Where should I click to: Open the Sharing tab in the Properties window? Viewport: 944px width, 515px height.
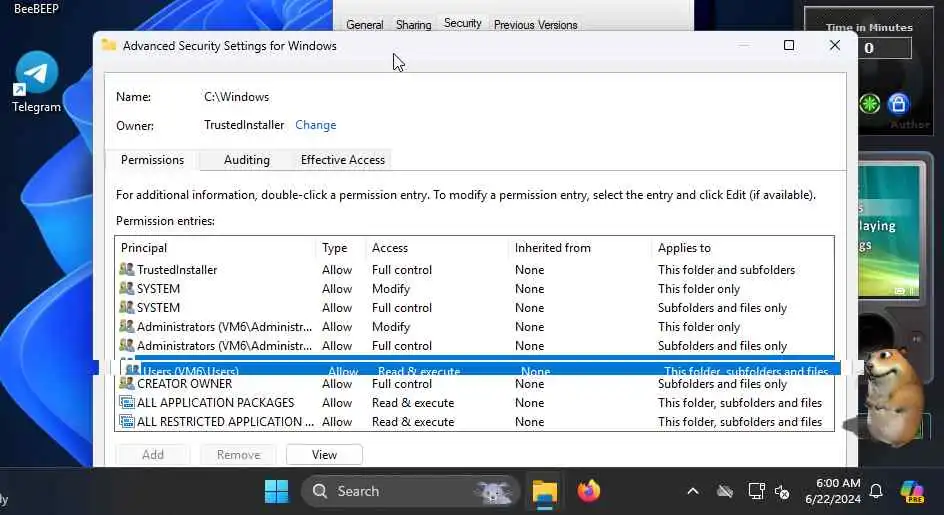tap(414, 25)
